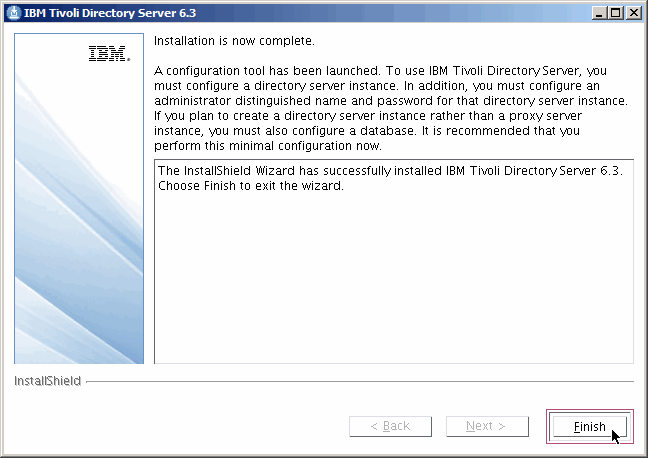Screen dimensions: 648x458
Task: Click 'Installation is now complete.' heading text
Action: (x=234, y=42)
